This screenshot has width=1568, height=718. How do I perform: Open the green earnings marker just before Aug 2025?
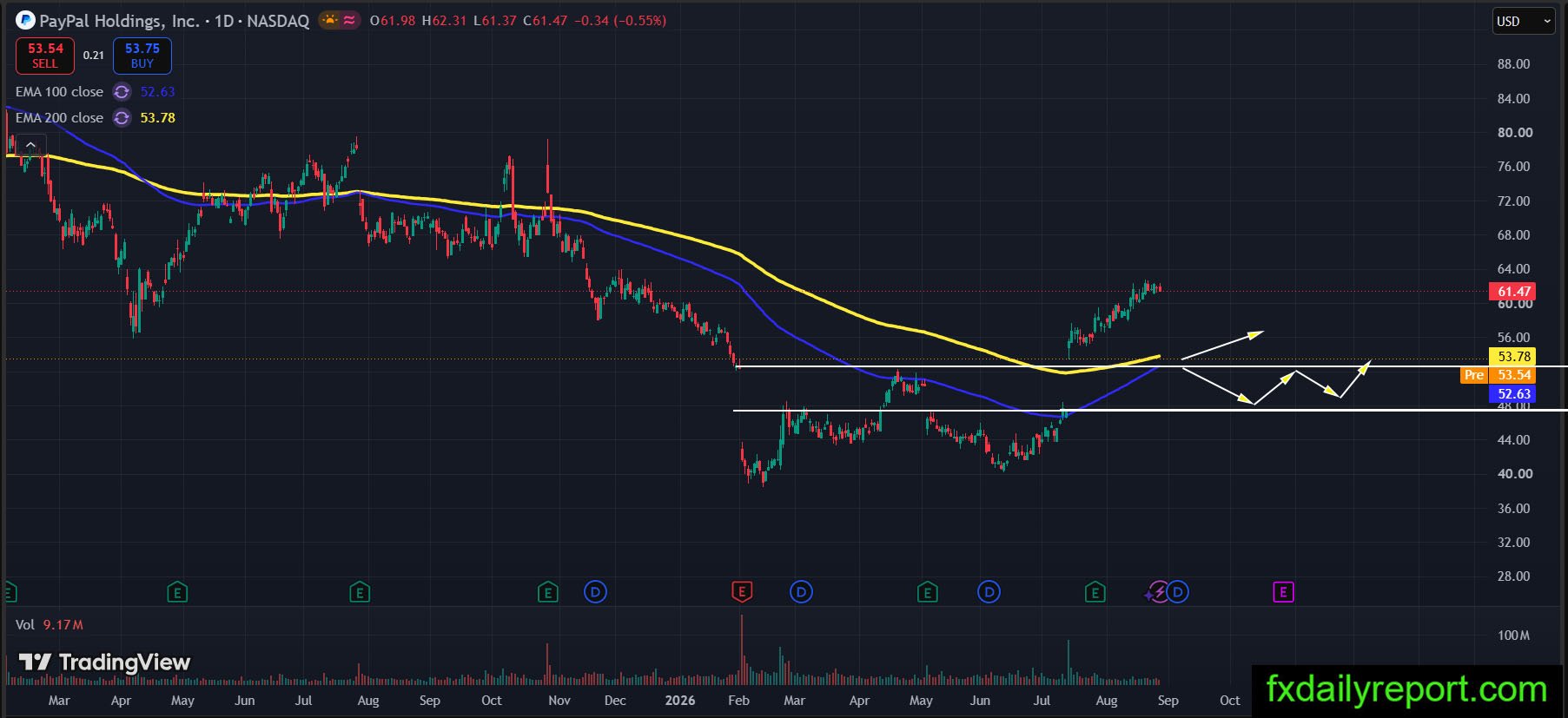[359, 592]
